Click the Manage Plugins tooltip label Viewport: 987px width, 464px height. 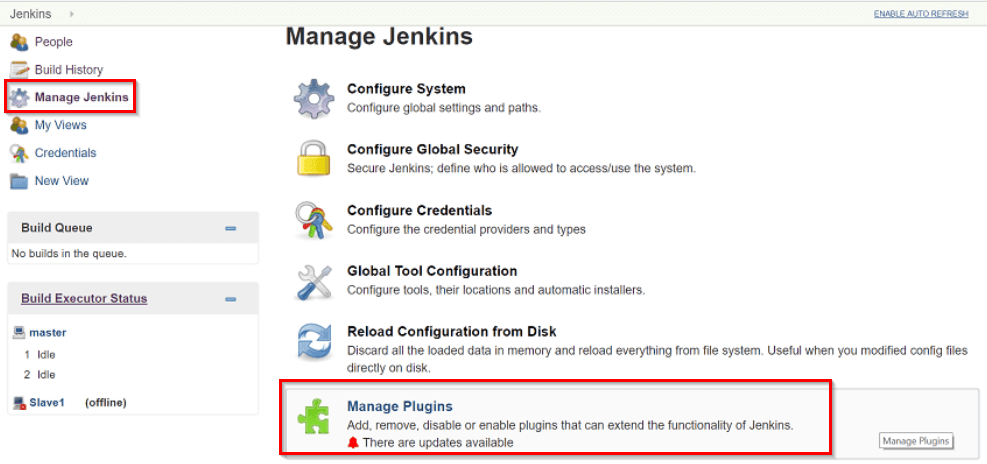[916, 441]
